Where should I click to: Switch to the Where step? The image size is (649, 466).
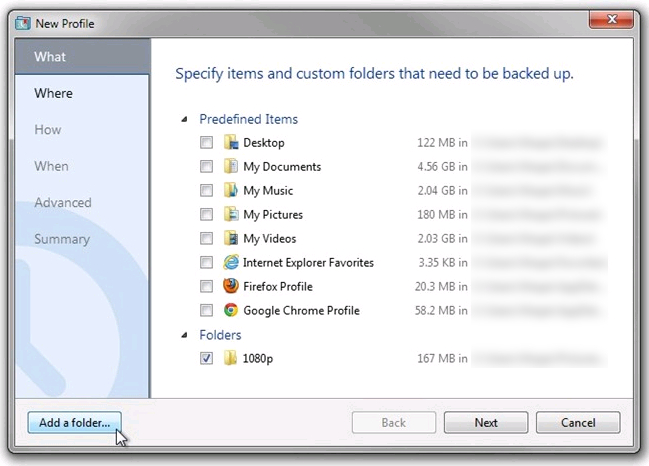[x=54, y=93]
